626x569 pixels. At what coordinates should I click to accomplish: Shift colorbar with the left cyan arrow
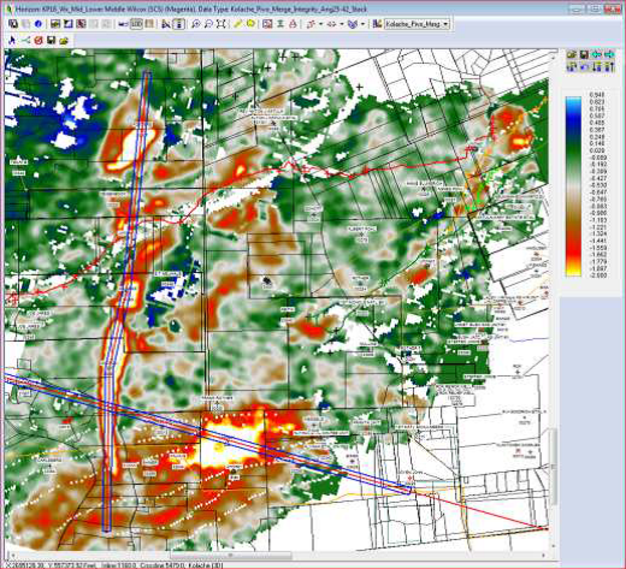(597, 54)
